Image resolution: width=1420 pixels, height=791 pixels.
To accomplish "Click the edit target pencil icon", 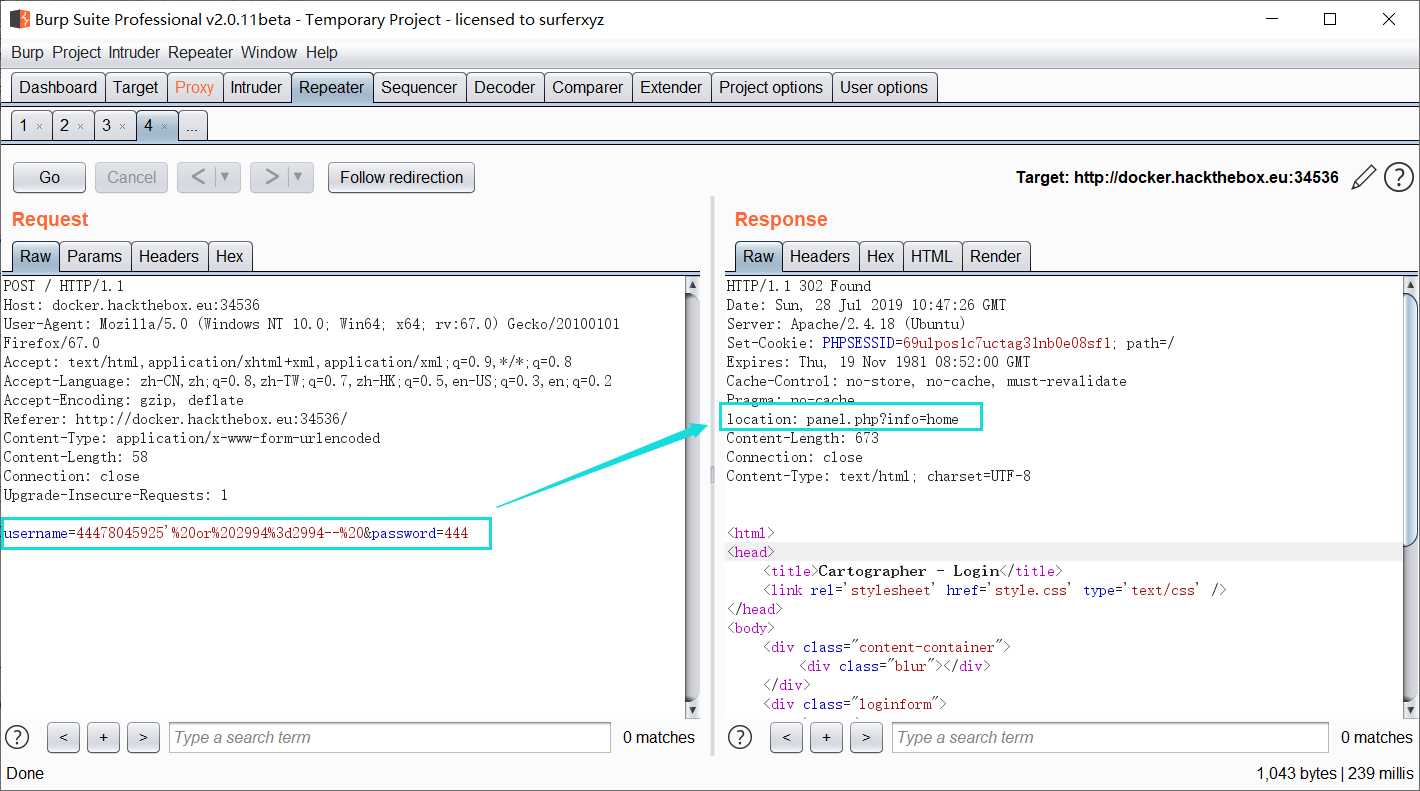I will click(1363, 178).
